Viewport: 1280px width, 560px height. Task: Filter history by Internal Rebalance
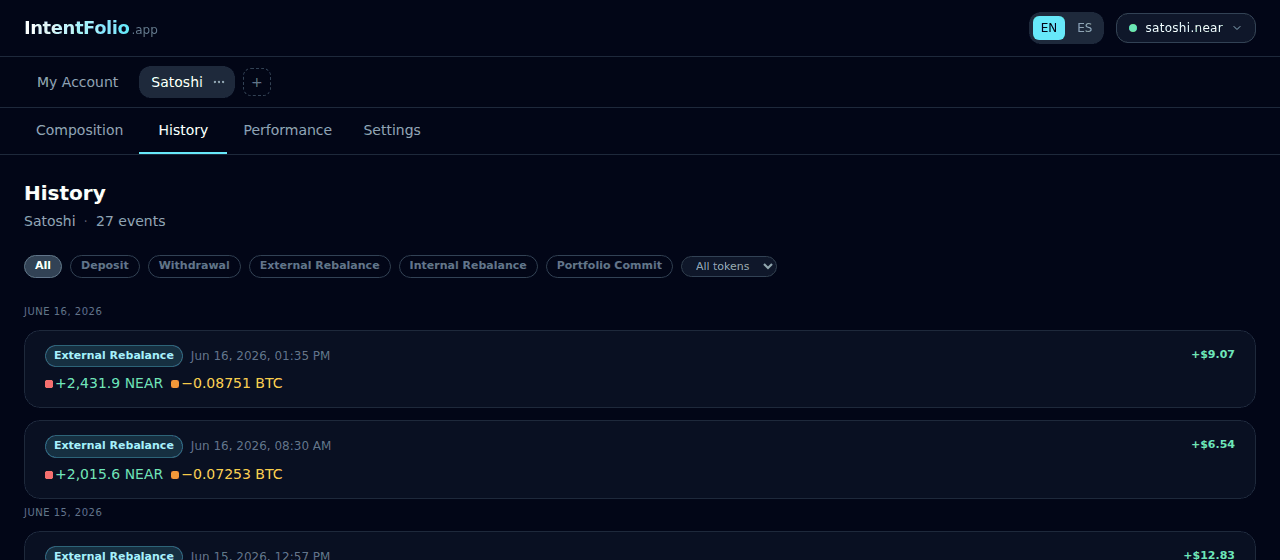point(468,266)
